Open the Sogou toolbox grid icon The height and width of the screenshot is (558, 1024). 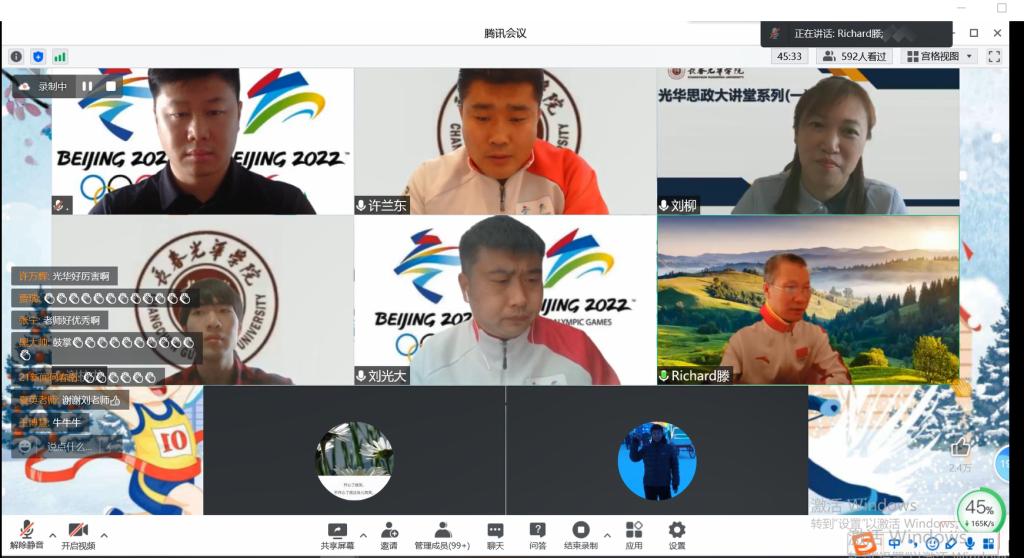[989, 543]
